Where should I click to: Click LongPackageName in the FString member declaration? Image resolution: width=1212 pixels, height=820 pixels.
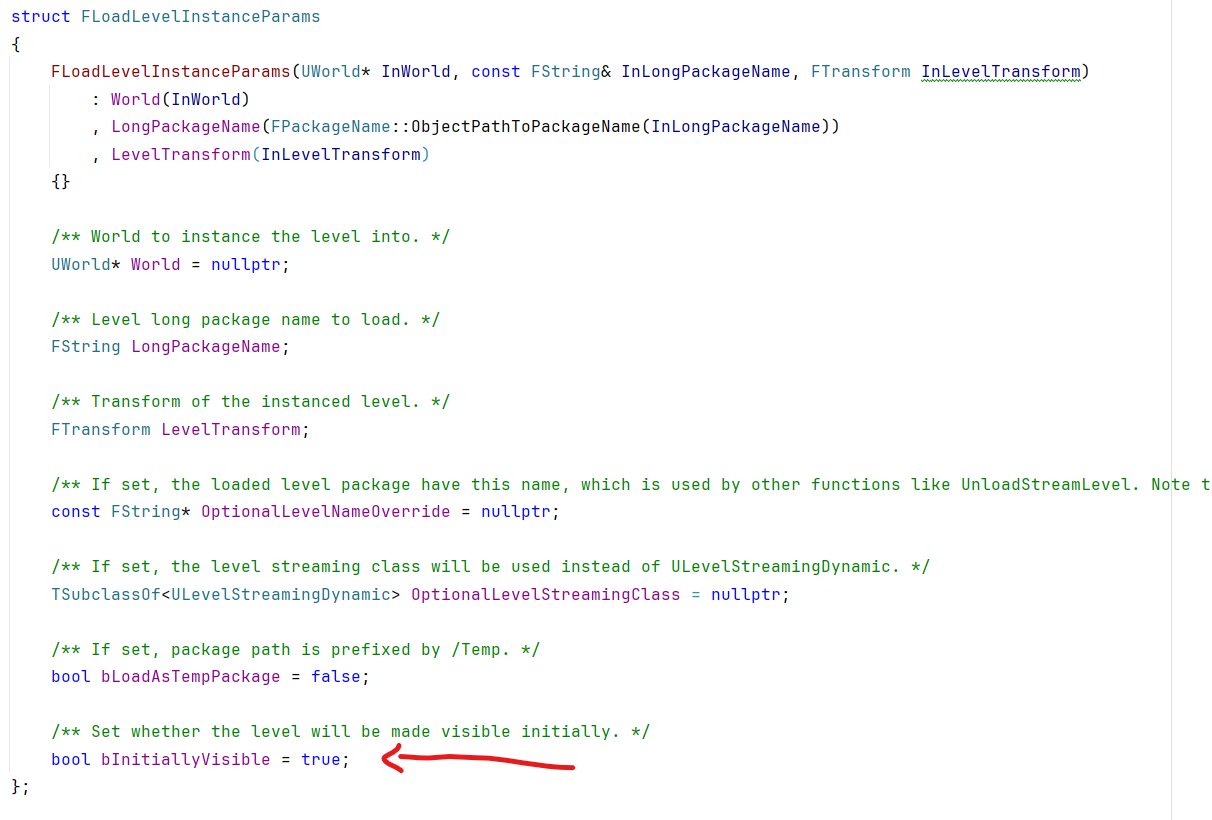coord(206,347)
